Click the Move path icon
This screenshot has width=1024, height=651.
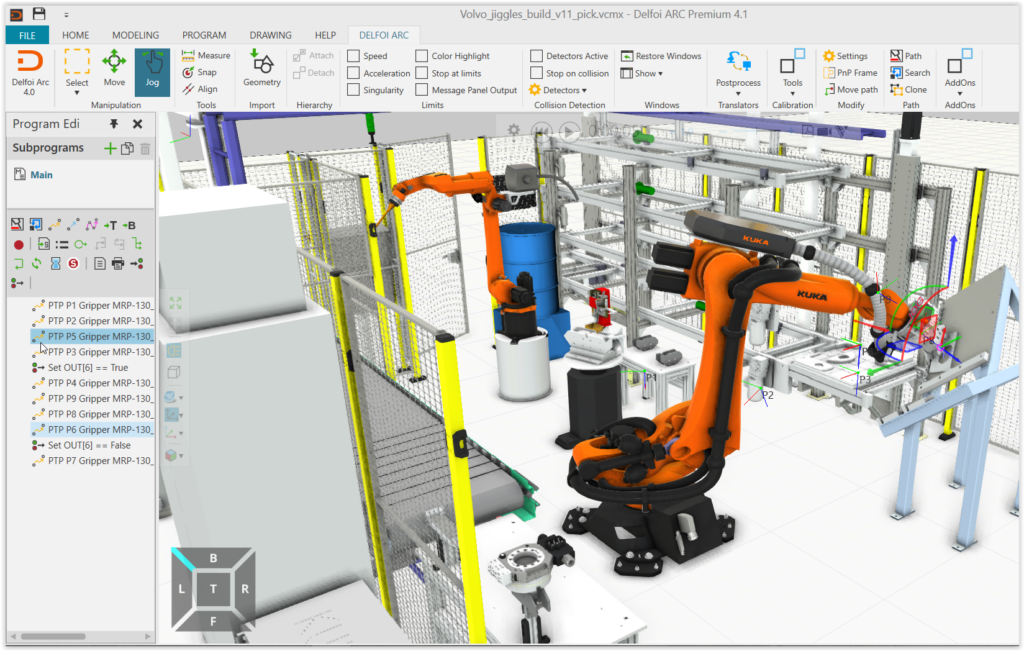[x=850, y=90]
